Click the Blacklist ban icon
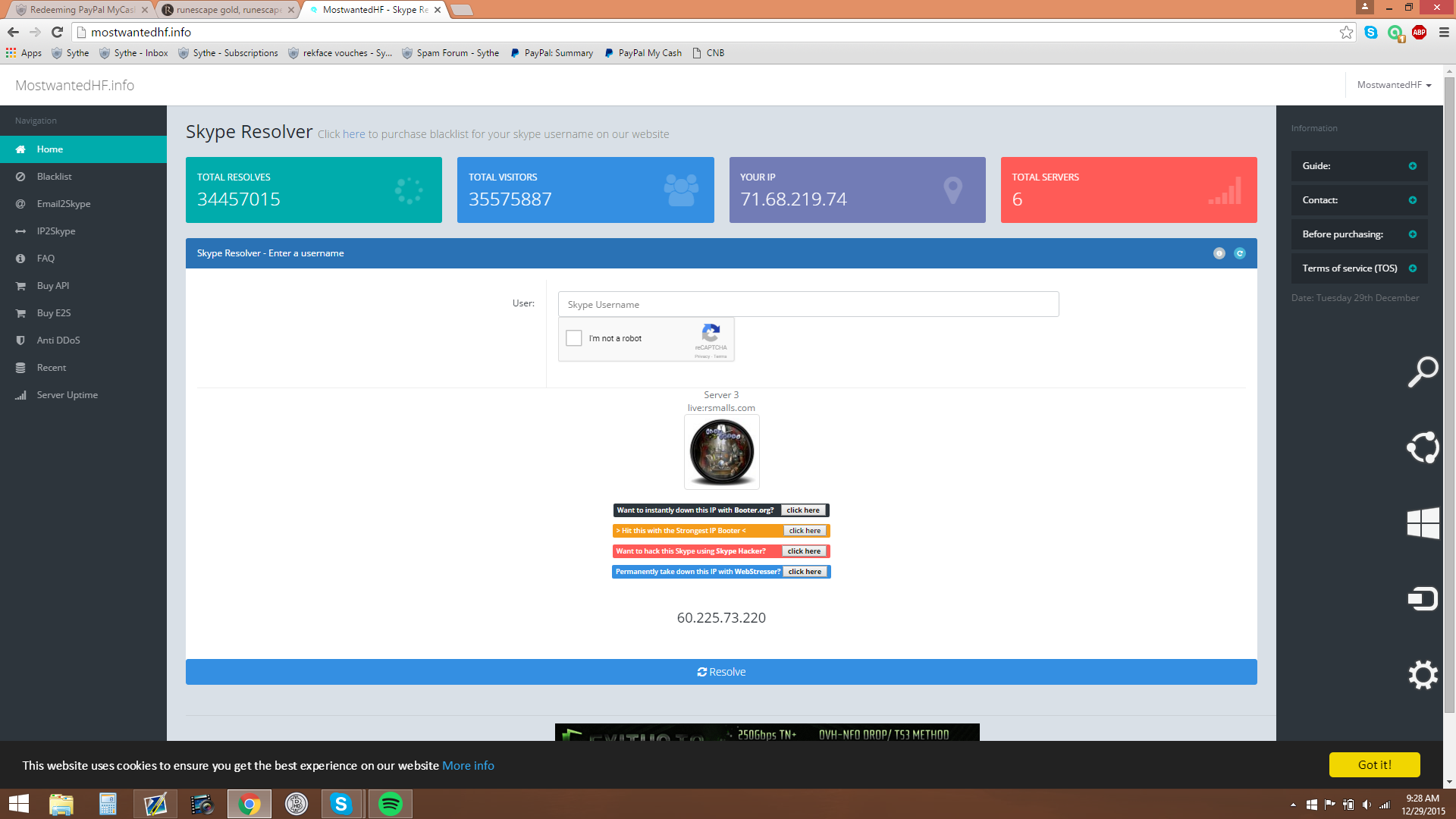This screenshot has width=1456, height=819. point(20,177)
